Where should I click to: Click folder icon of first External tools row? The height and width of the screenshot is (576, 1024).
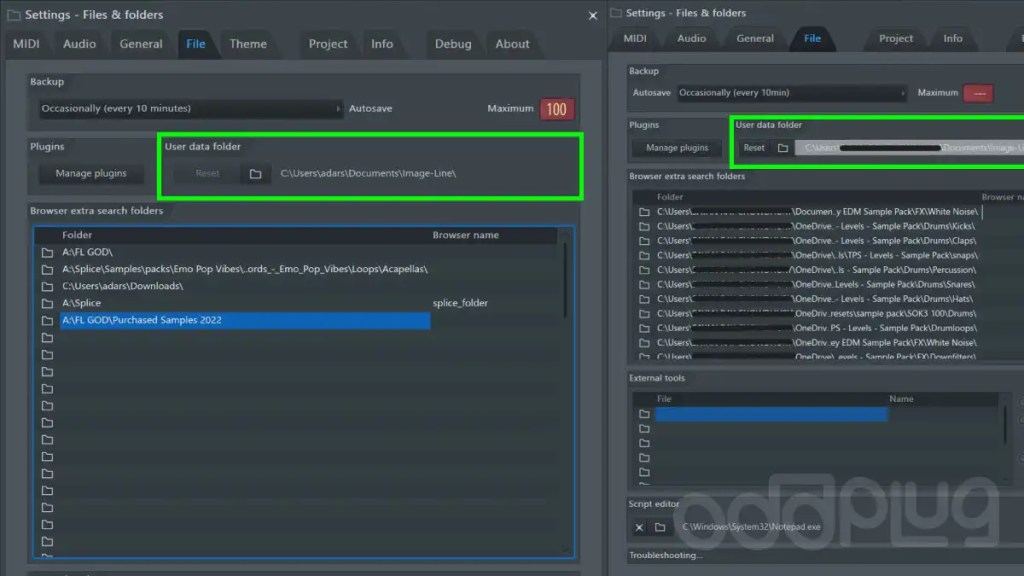tap(644, 414)
